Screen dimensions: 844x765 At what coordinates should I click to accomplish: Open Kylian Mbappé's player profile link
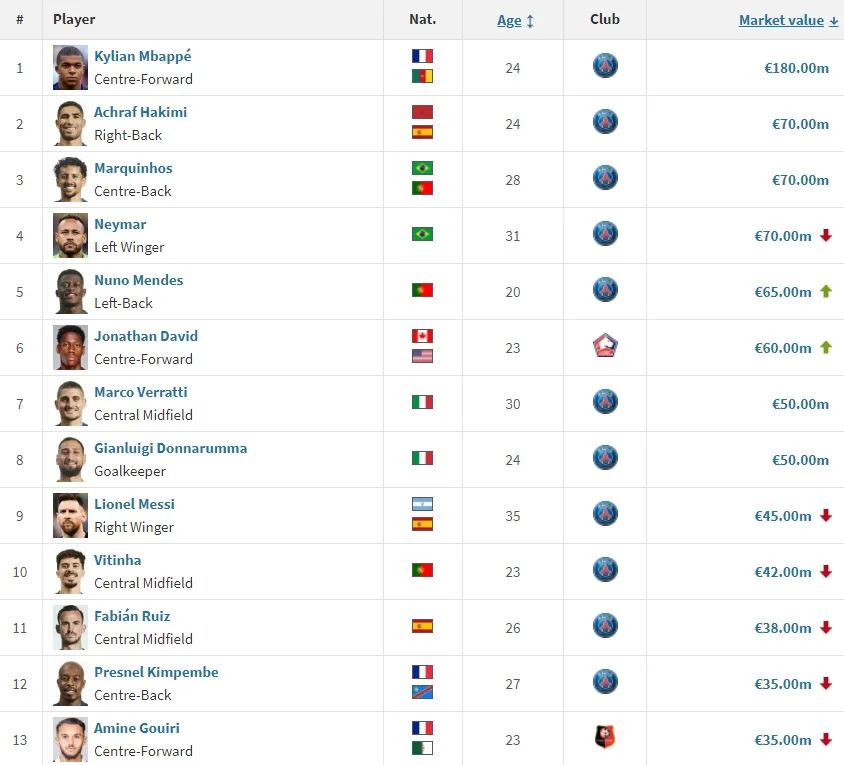coord(142,56)
